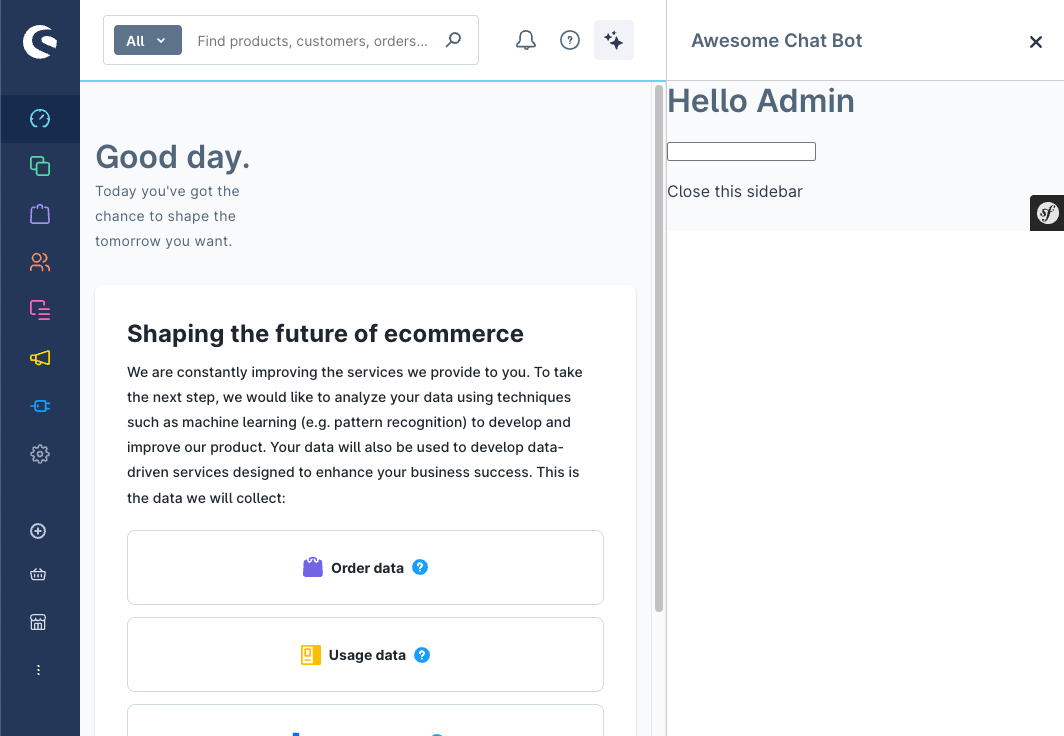
Task: Click the chat bot text input box
Action: pos(741,152)
